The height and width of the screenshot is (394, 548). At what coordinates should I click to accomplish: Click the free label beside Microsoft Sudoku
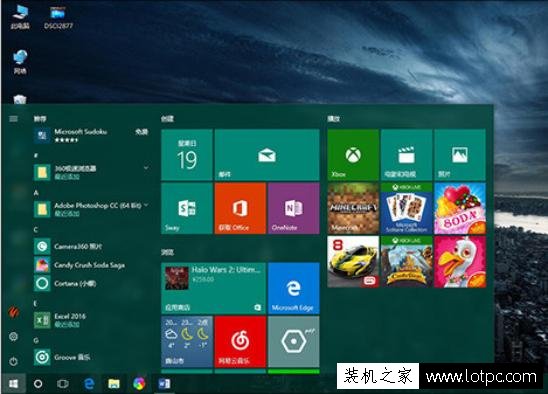coord(142,132)
